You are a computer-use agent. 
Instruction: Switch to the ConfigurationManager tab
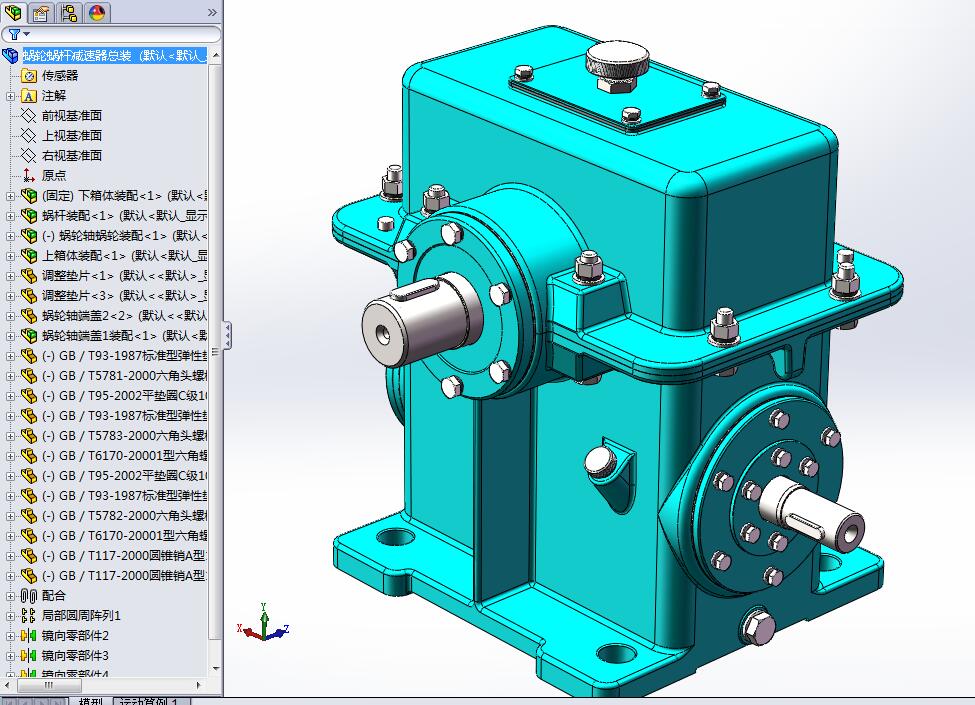(69, 12)
